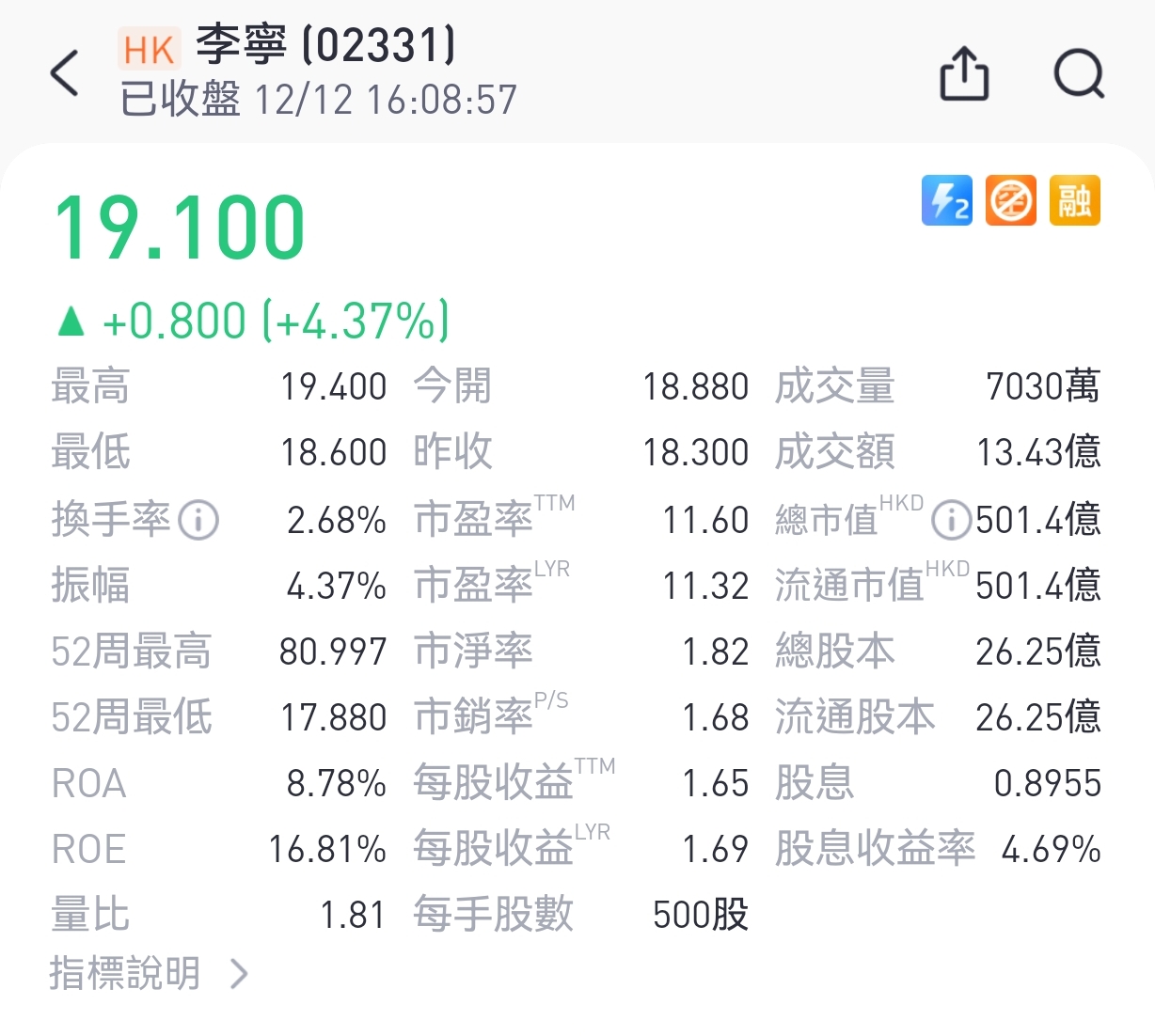Tap the 市銷率 P/S value 1.68
Screen dimensions: 1155x1036
point(716,717)
